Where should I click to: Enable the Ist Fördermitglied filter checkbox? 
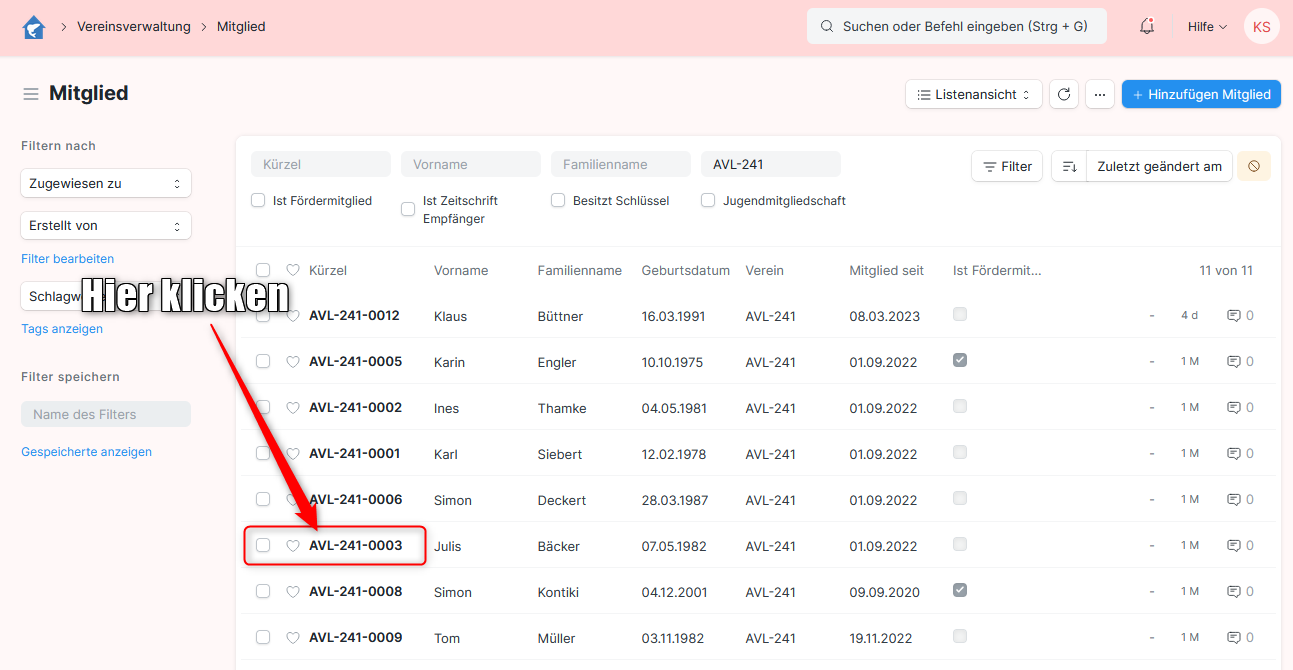coord(258,201)
